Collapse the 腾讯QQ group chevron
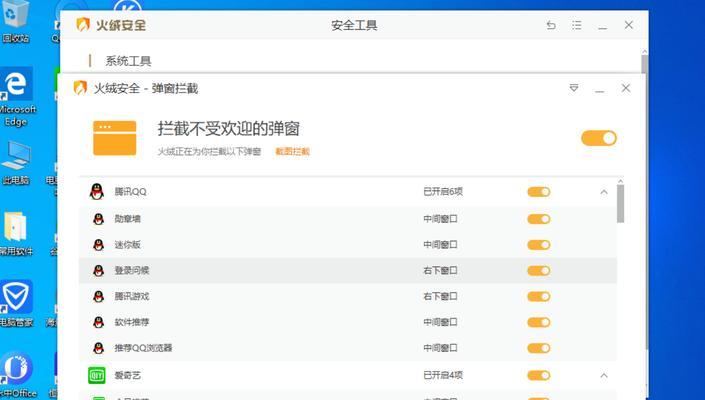The image size is (705, 400). tap(604, 192)
